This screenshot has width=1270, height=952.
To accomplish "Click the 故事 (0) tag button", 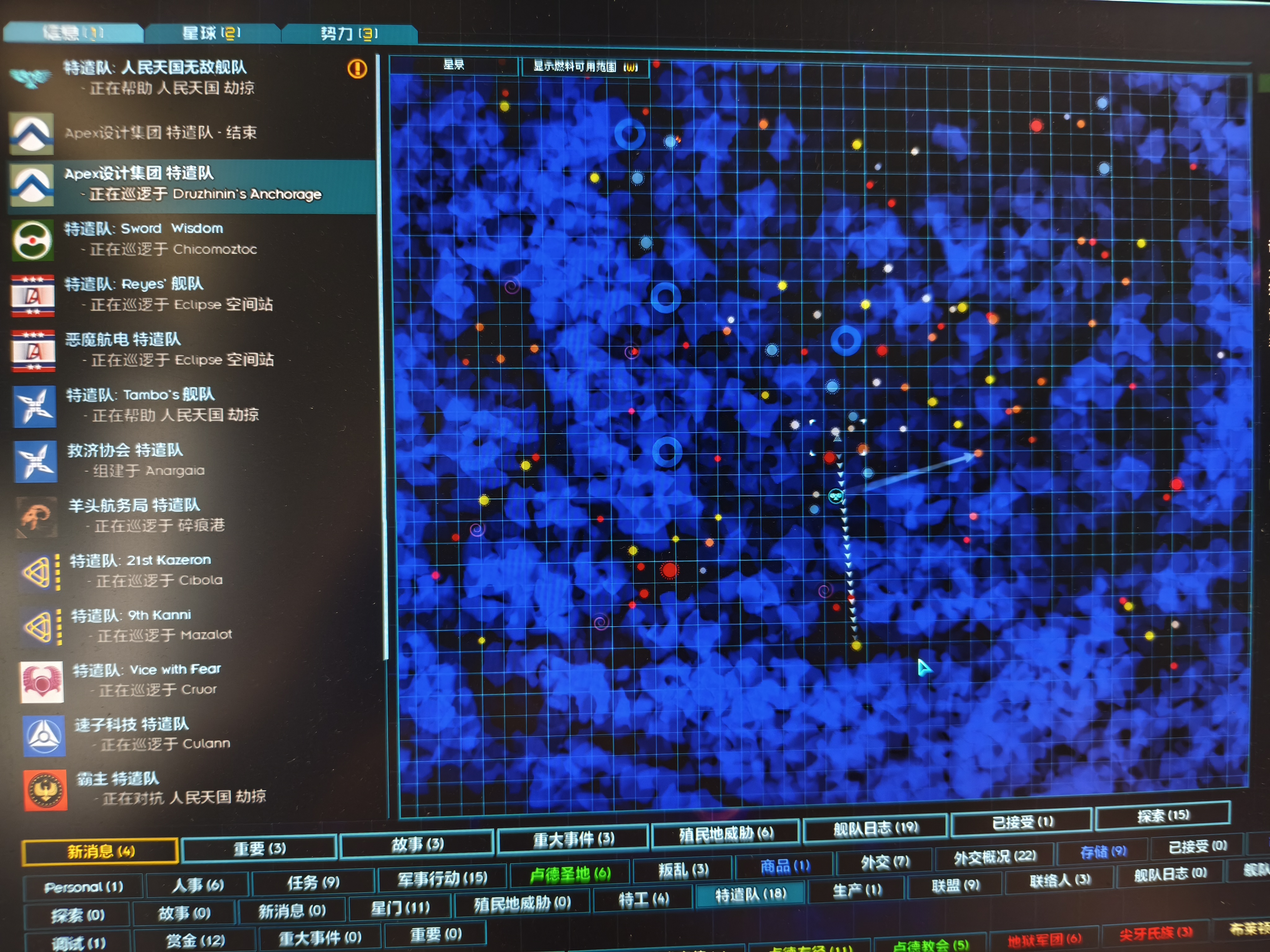I will coord(184,913).
